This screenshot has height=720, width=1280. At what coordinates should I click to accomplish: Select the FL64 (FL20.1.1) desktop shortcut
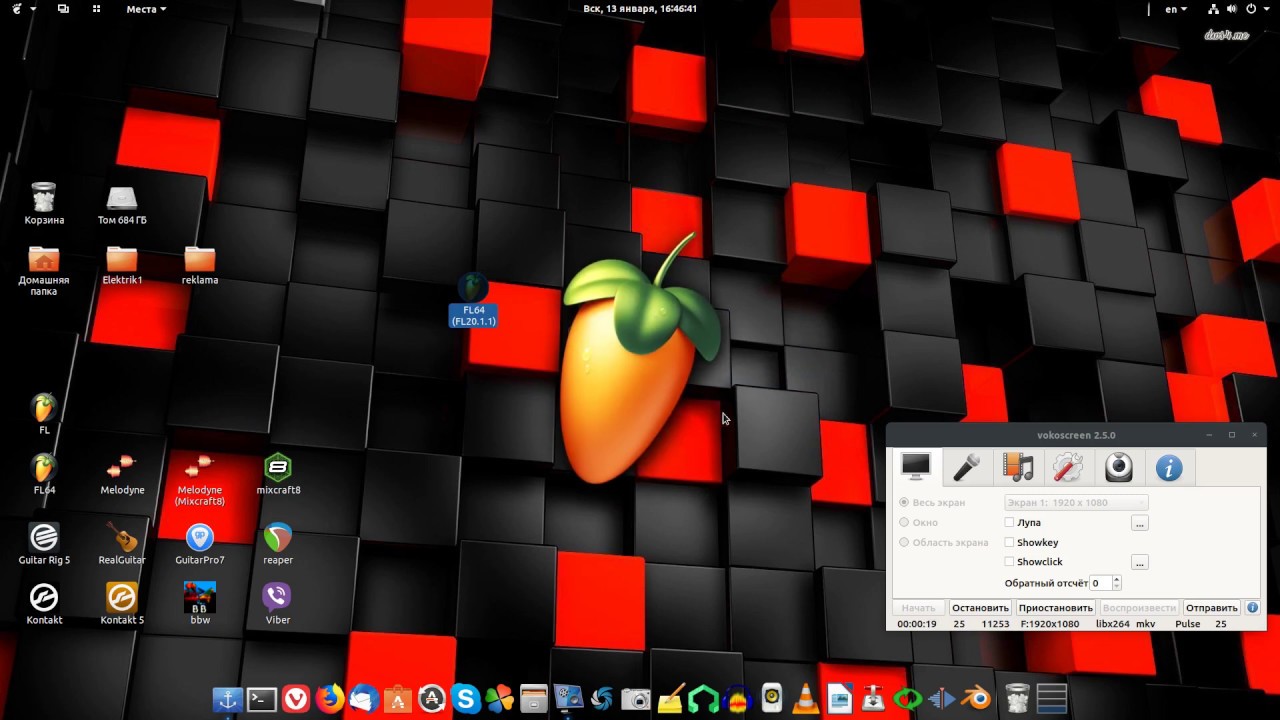click(x=473, y=300)
